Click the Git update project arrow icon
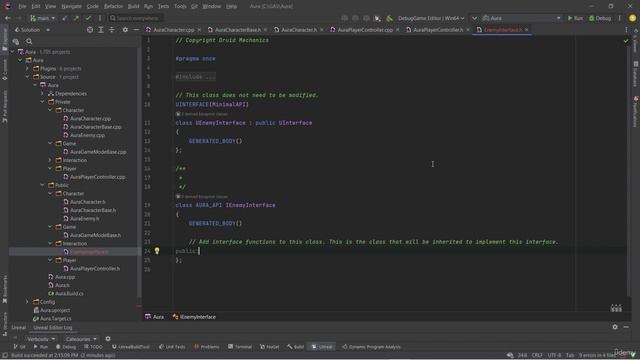 pos(65,18)
